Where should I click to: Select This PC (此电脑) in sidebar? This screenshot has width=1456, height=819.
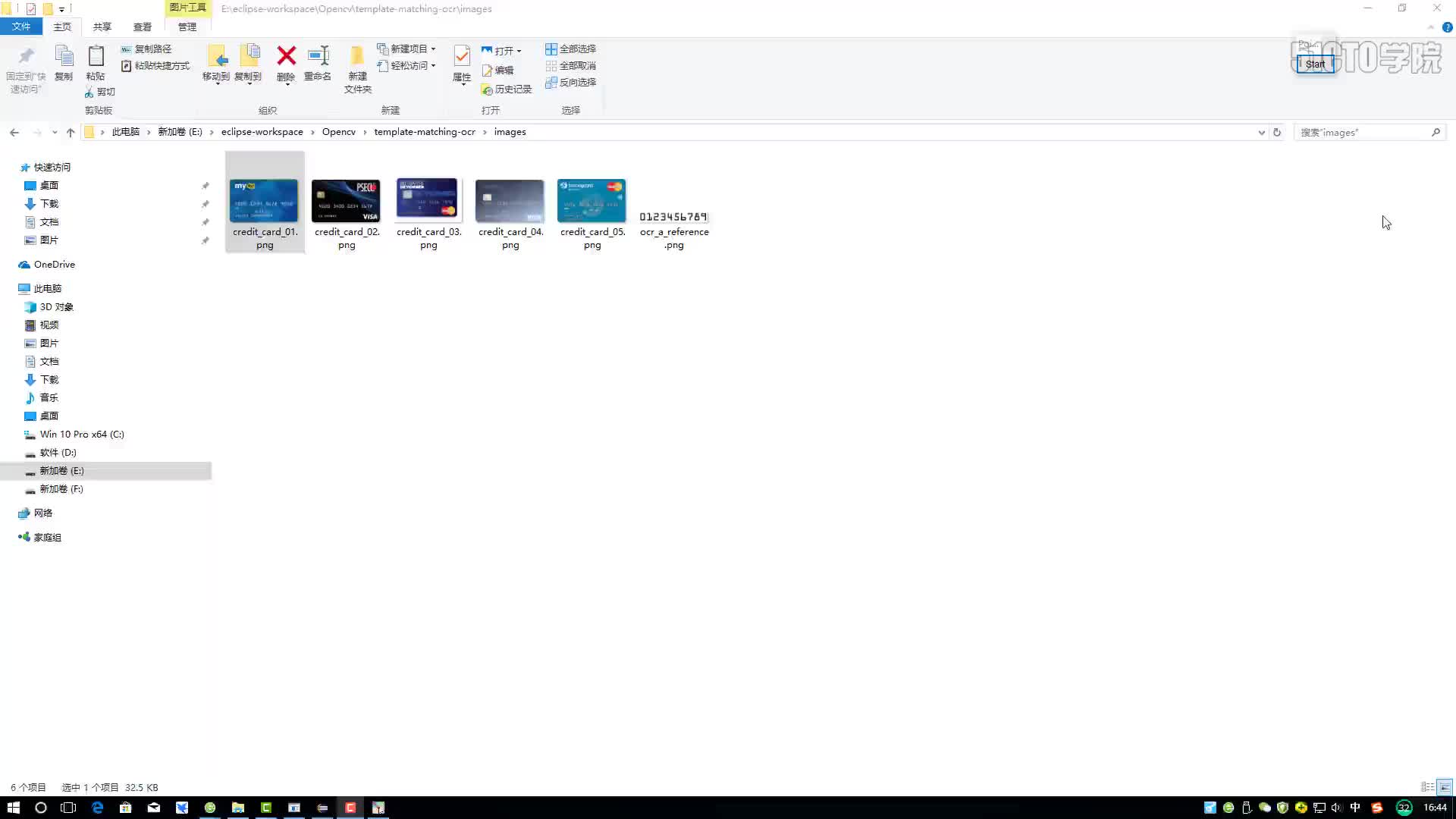[x=40, y=289]
